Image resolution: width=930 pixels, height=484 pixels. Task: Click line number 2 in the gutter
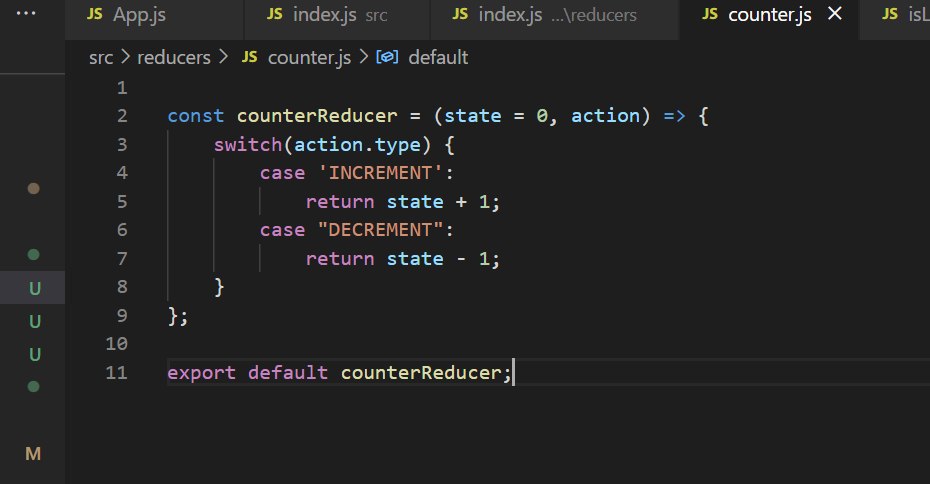pos(121,116)
